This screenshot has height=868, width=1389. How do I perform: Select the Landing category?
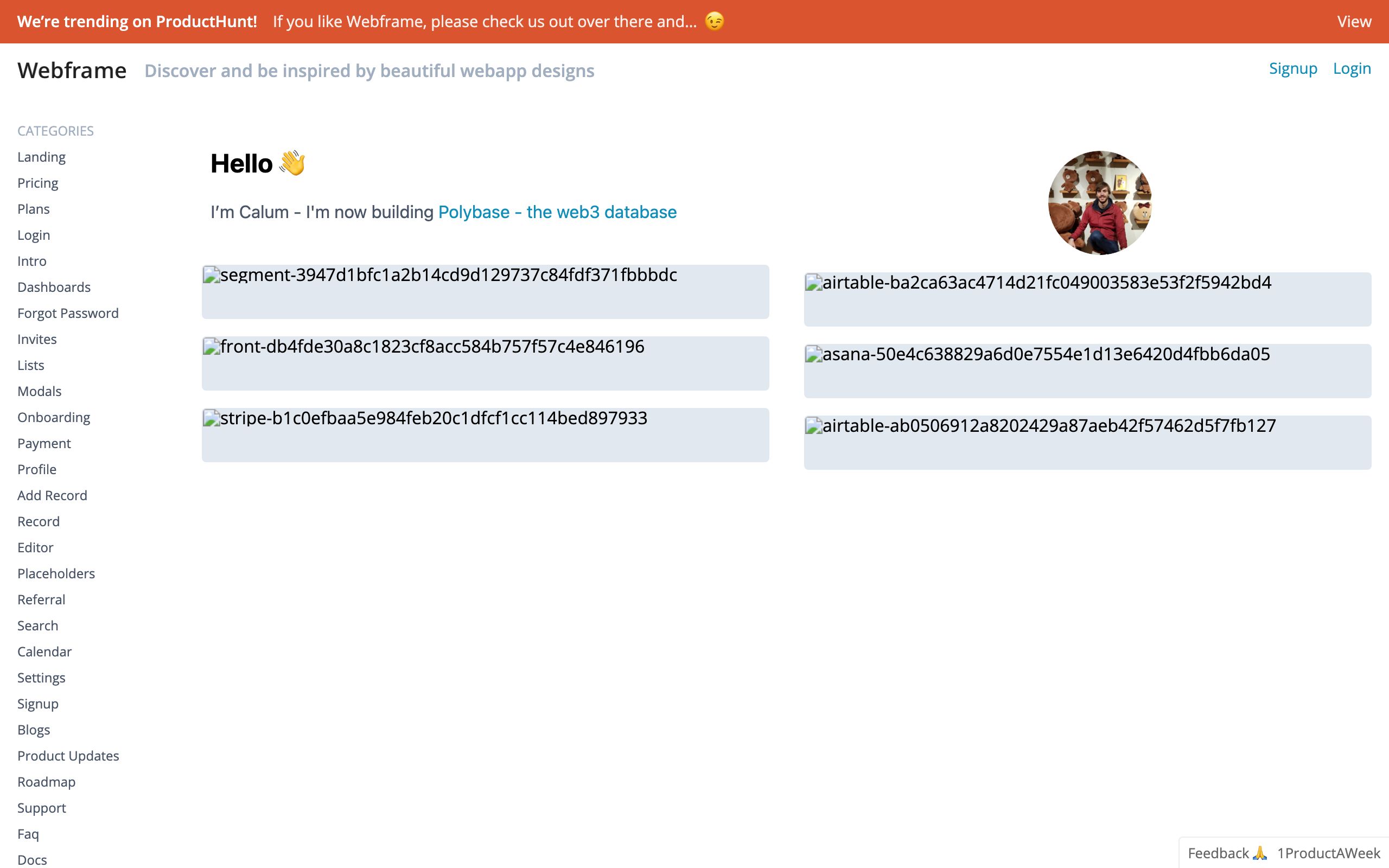point(41,157)
